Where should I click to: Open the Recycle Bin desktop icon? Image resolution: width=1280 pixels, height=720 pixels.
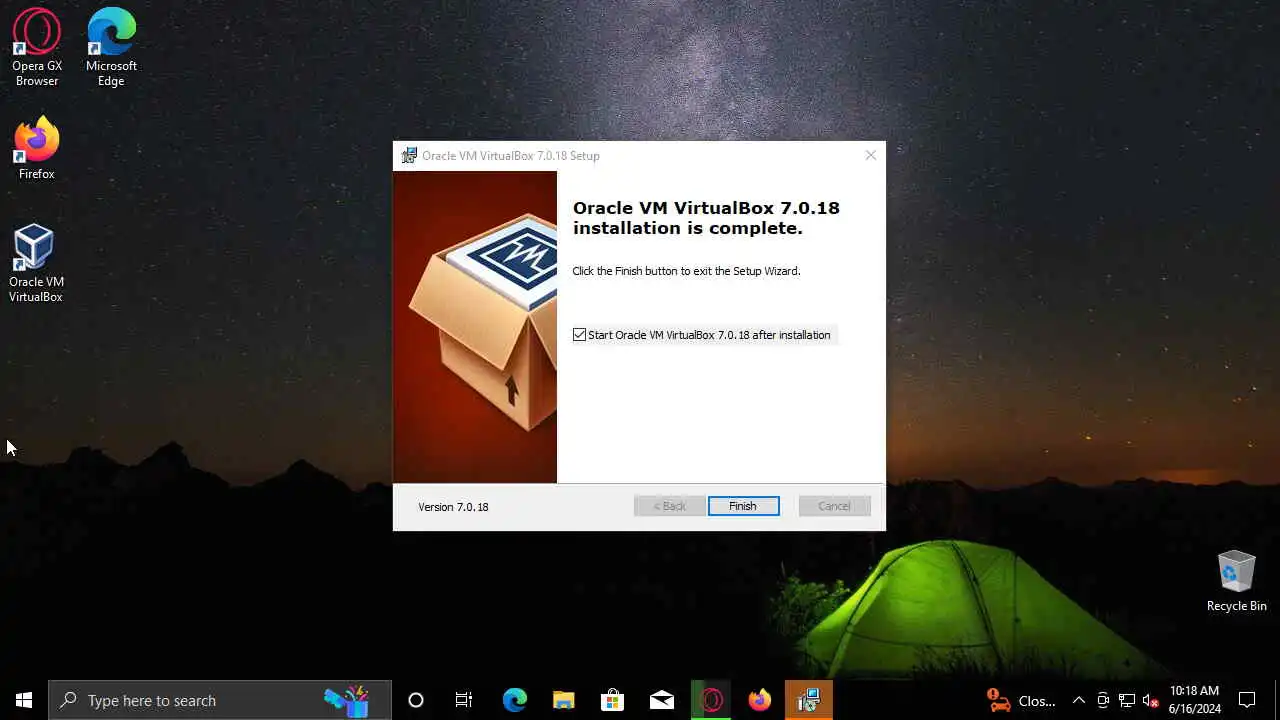tap(1236, 581)
